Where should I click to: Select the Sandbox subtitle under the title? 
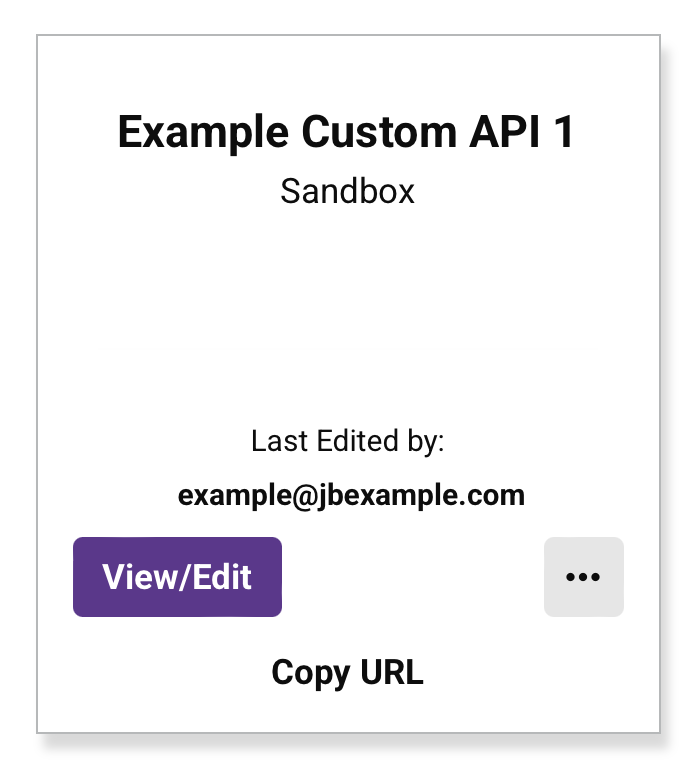coord(347,191)
